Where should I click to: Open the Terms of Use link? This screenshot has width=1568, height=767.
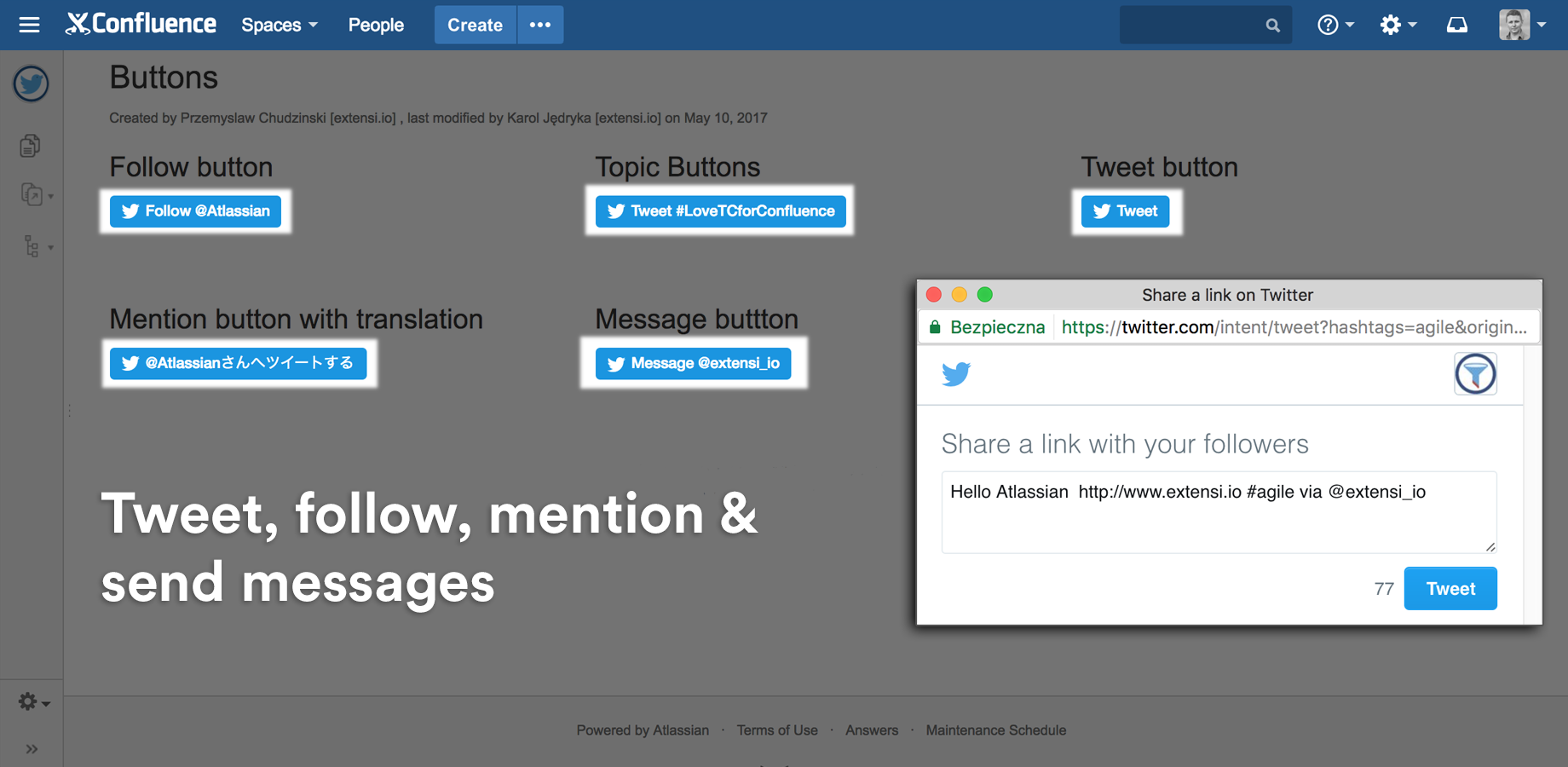click(x=776, y=730)
